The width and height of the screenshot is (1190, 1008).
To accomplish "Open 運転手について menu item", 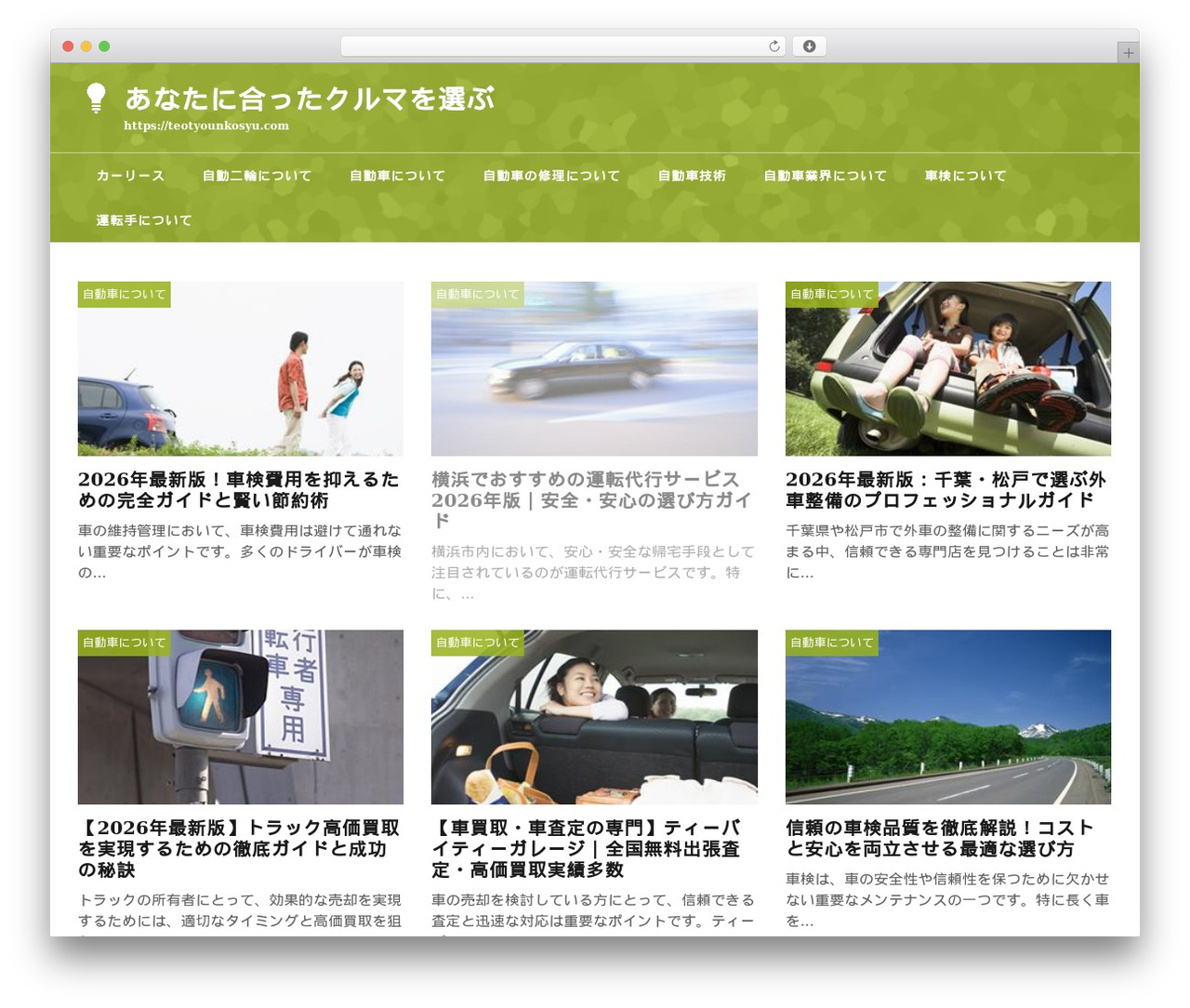I will (x=144, y=220).
